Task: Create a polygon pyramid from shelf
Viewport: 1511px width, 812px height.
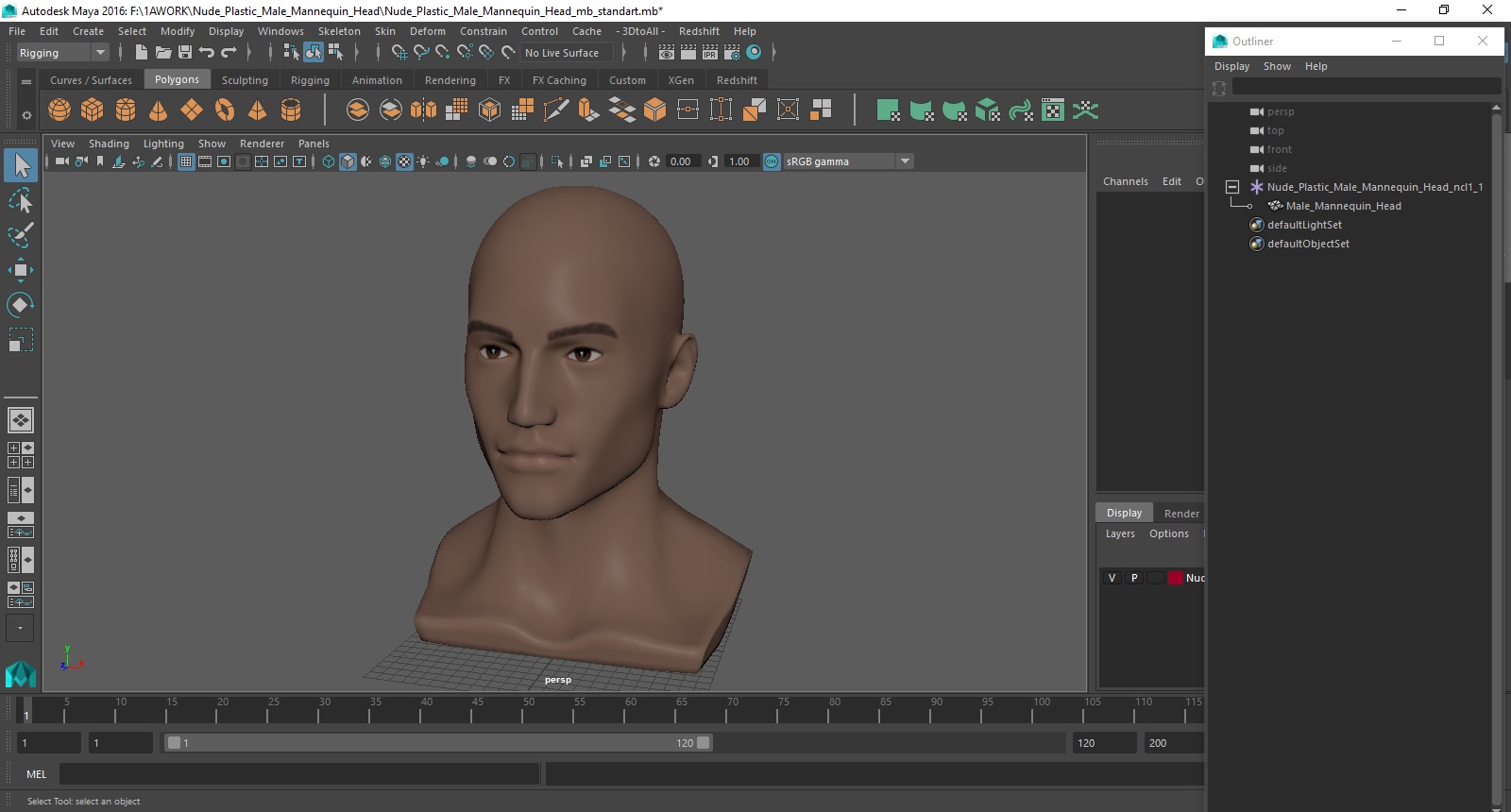Action: click(257, 110)
